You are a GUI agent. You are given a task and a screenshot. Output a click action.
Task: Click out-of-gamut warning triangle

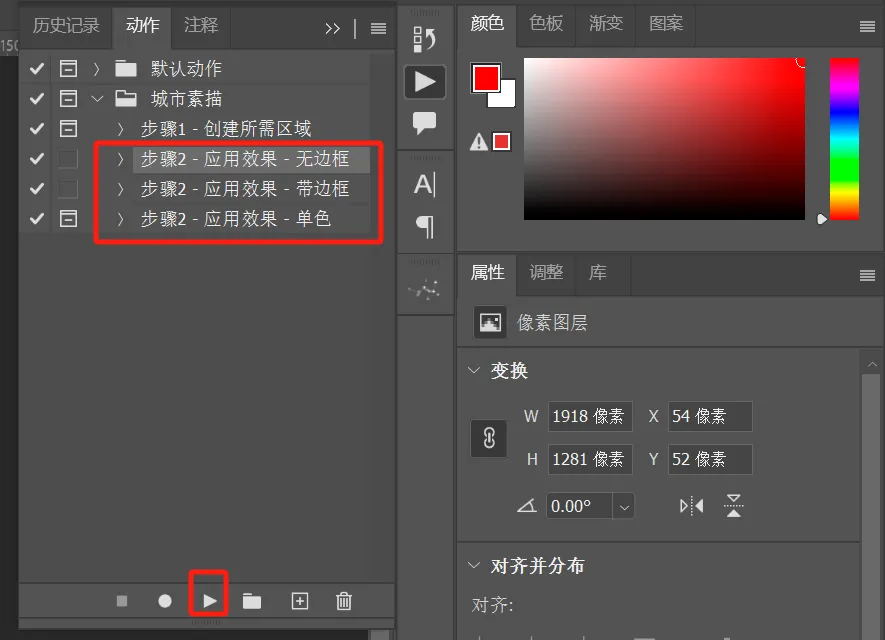pos(479,141)
